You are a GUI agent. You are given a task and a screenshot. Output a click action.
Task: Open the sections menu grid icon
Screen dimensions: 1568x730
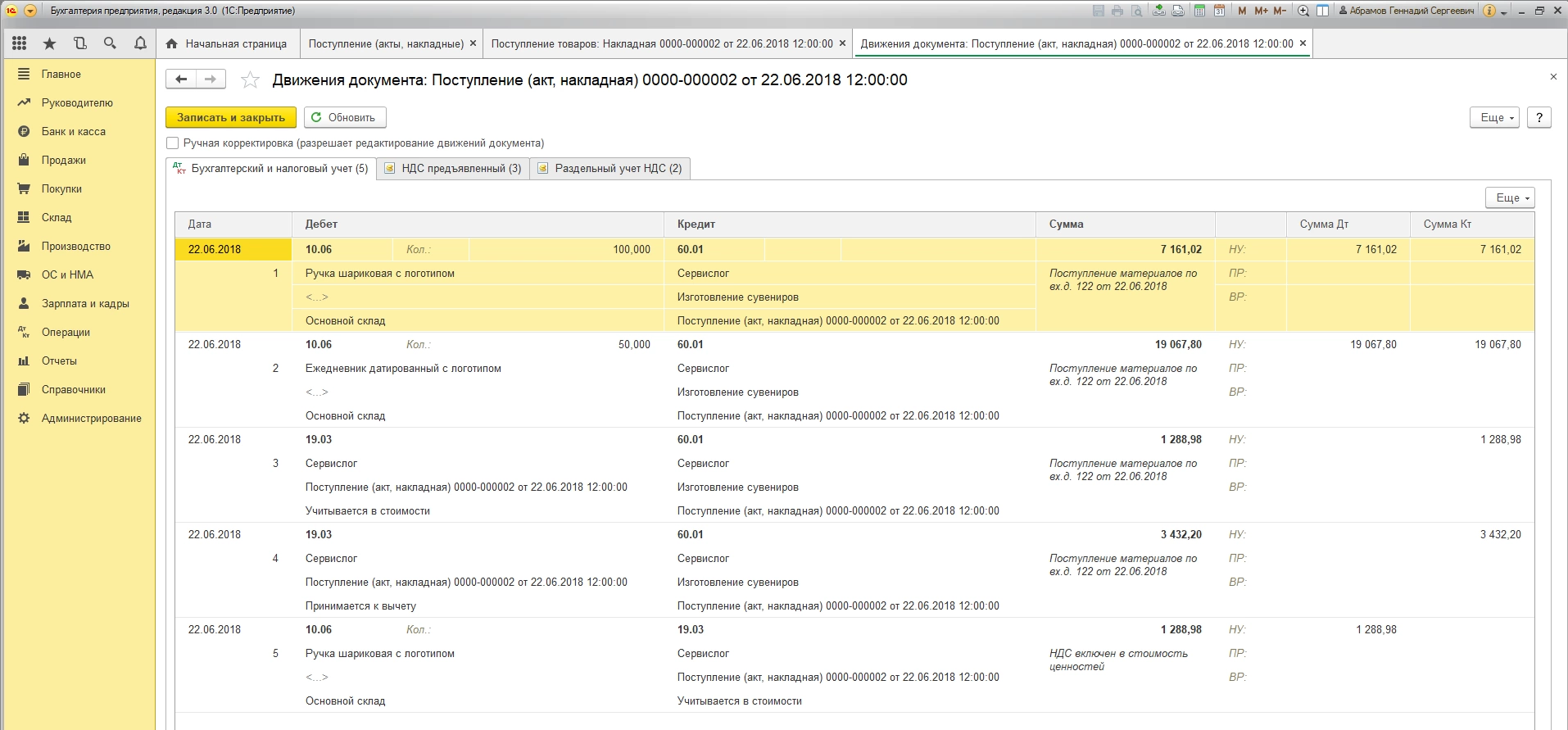[20, 43]
